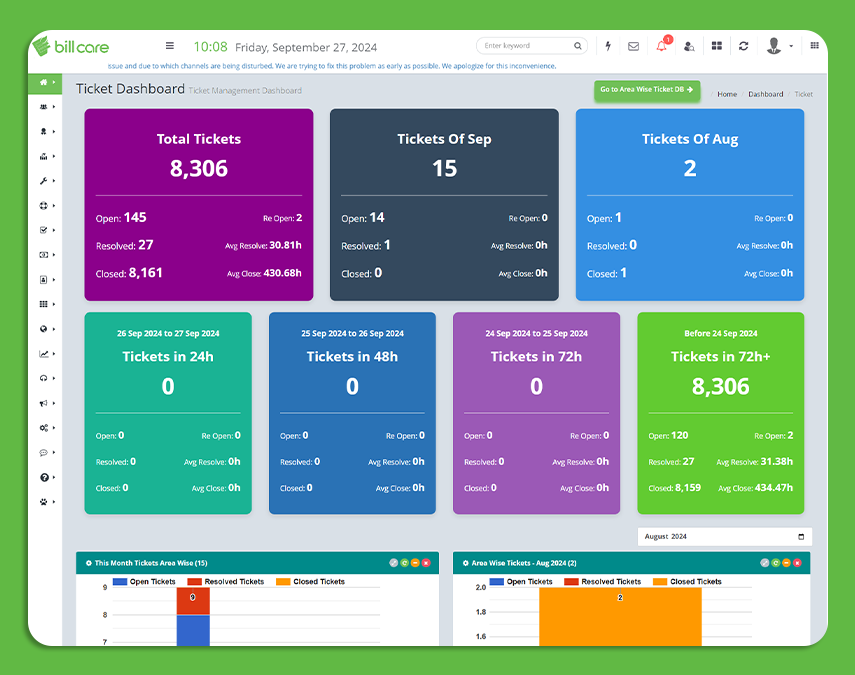This screenshot has height=675, width=855.
Task: Open the envelope messages icon
Action: coord(633,46)
